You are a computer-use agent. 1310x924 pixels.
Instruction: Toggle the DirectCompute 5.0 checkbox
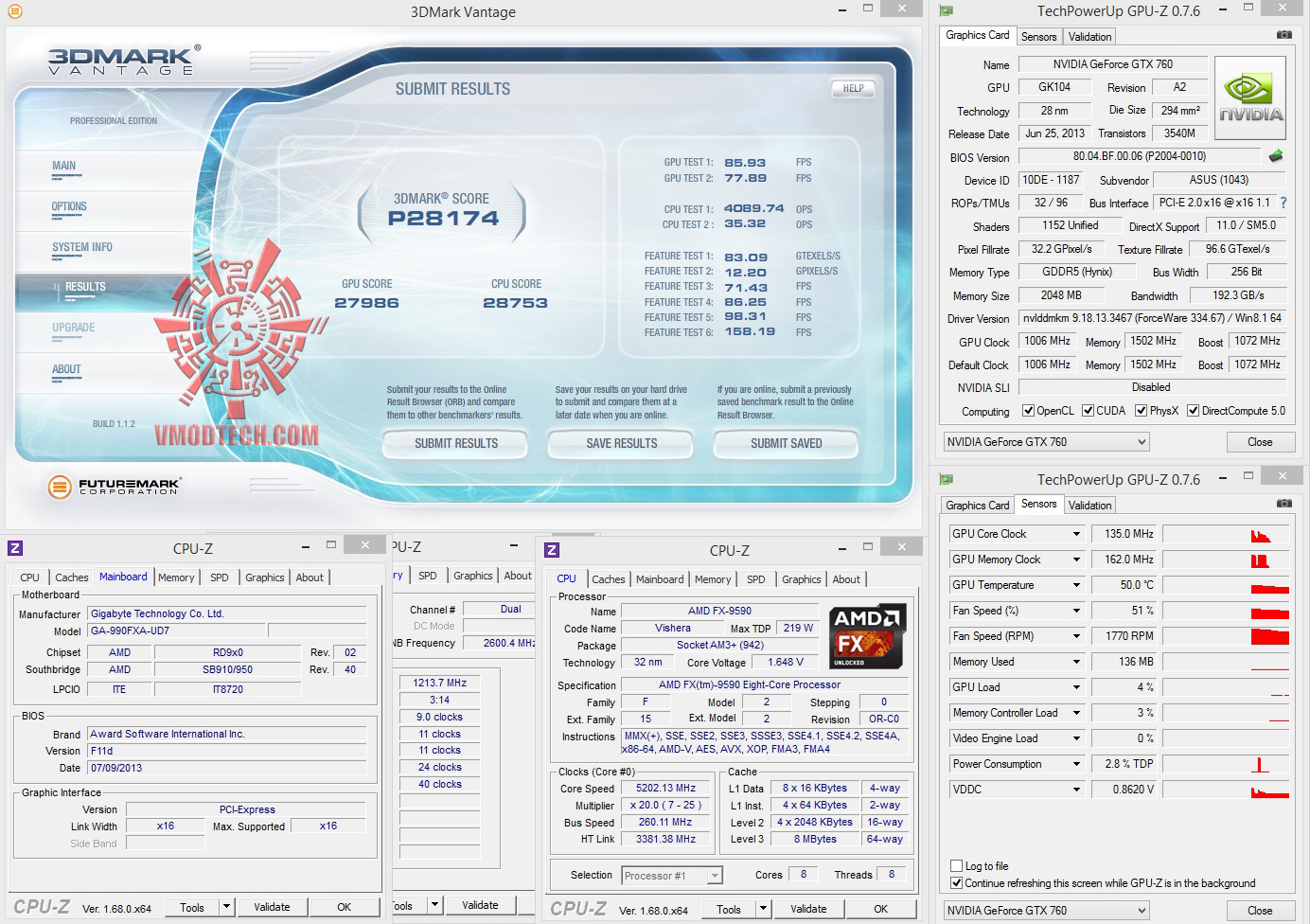tap(1194, 411)
